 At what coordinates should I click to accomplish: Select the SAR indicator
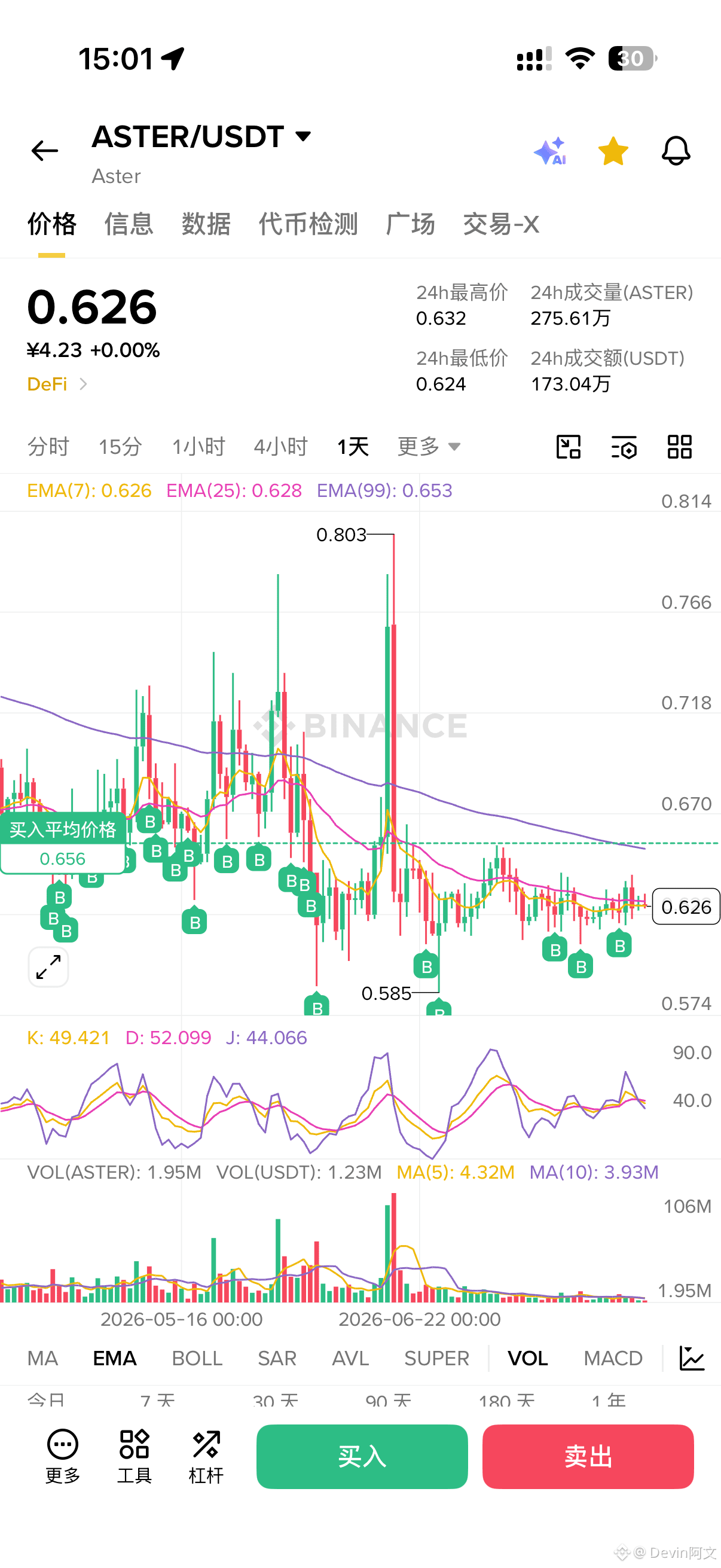click(277, 1358)
